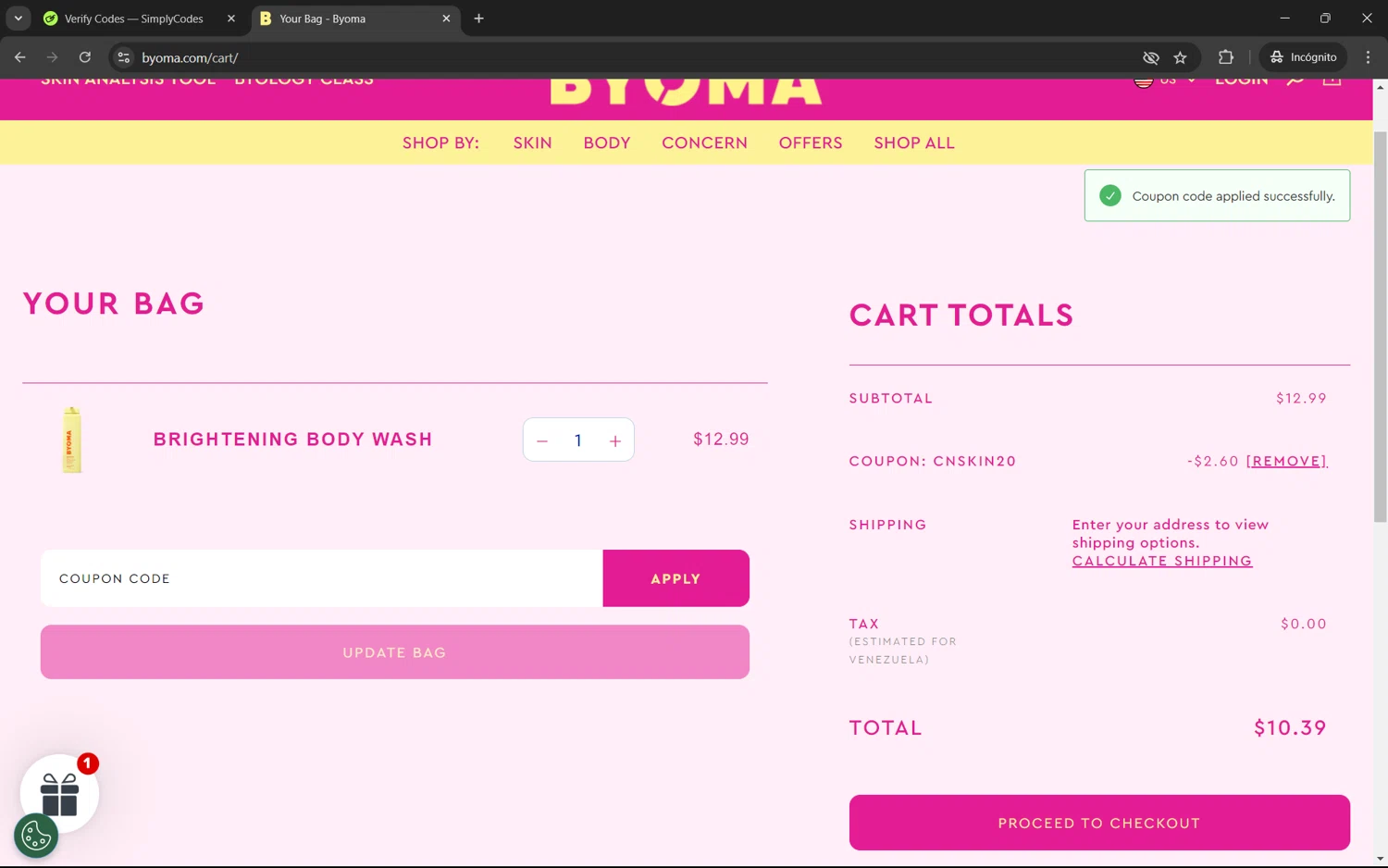The height and width of the screenshot is (868, 1388).
Task: Increase body wash quantity with plus
Action: [615, 441]
